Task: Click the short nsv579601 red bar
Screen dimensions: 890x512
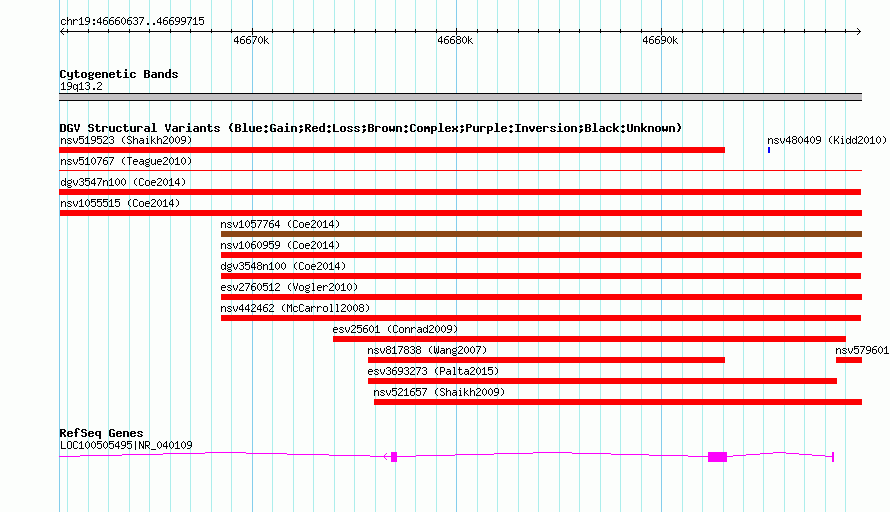Action: [849, 360]
